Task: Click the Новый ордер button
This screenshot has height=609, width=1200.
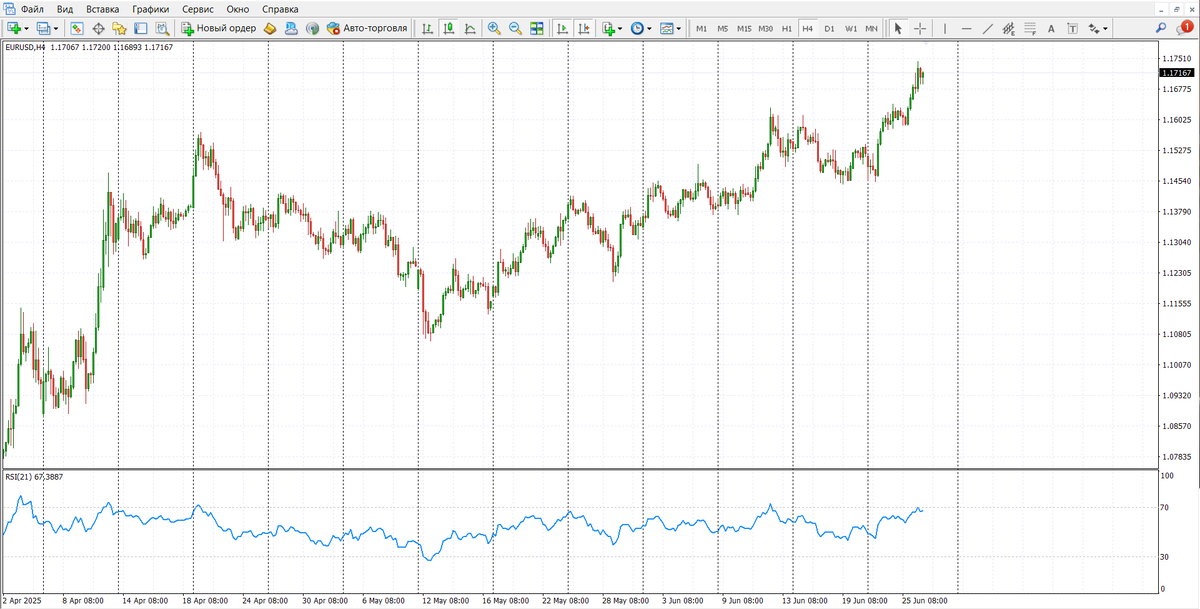Action: click(218, 28)
